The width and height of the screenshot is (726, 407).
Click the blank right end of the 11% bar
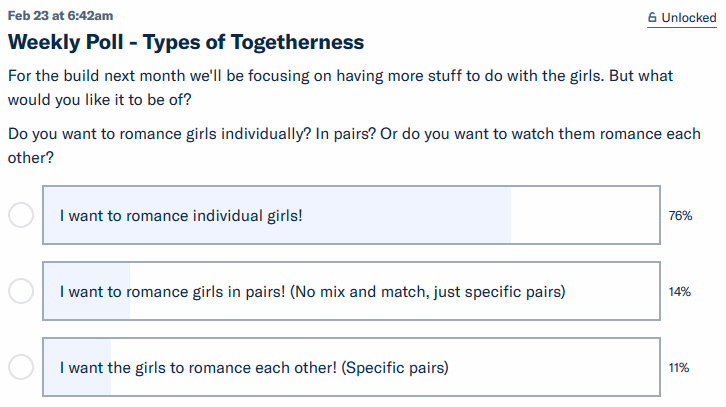[560, 367]
